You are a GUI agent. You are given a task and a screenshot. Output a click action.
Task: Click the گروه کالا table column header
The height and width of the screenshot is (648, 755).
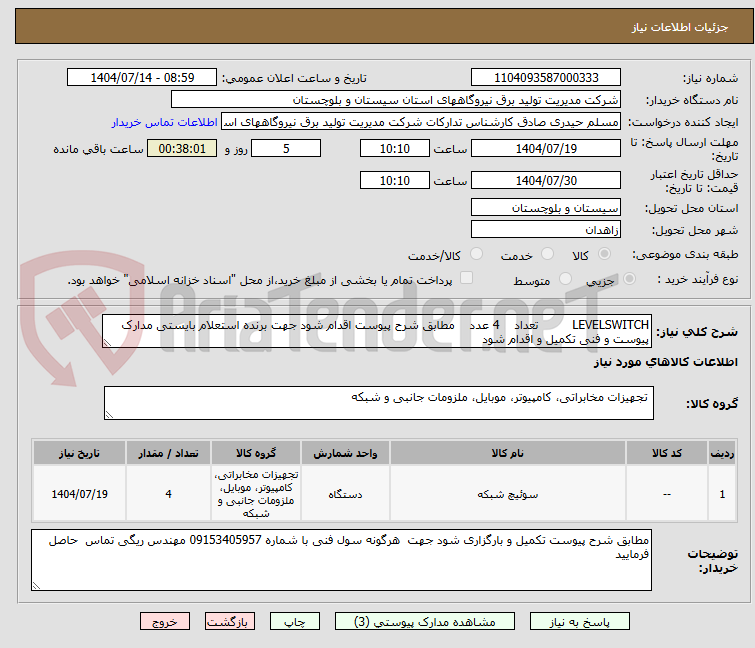tap(256, 453)
